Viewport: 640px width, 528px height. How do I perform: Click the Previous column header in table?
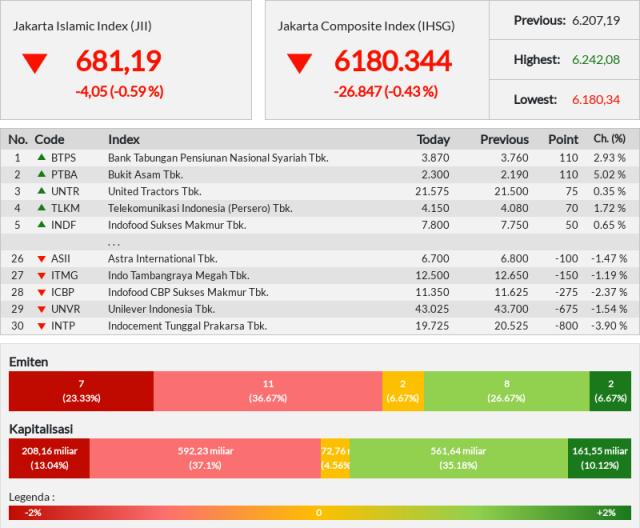coord(504,140)
